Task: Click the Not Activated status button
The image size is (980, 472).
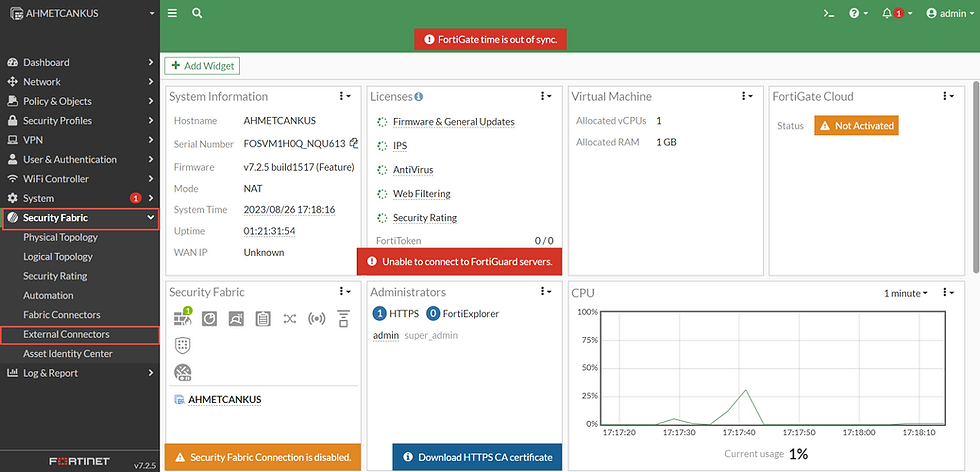Action: coord(856,126)
